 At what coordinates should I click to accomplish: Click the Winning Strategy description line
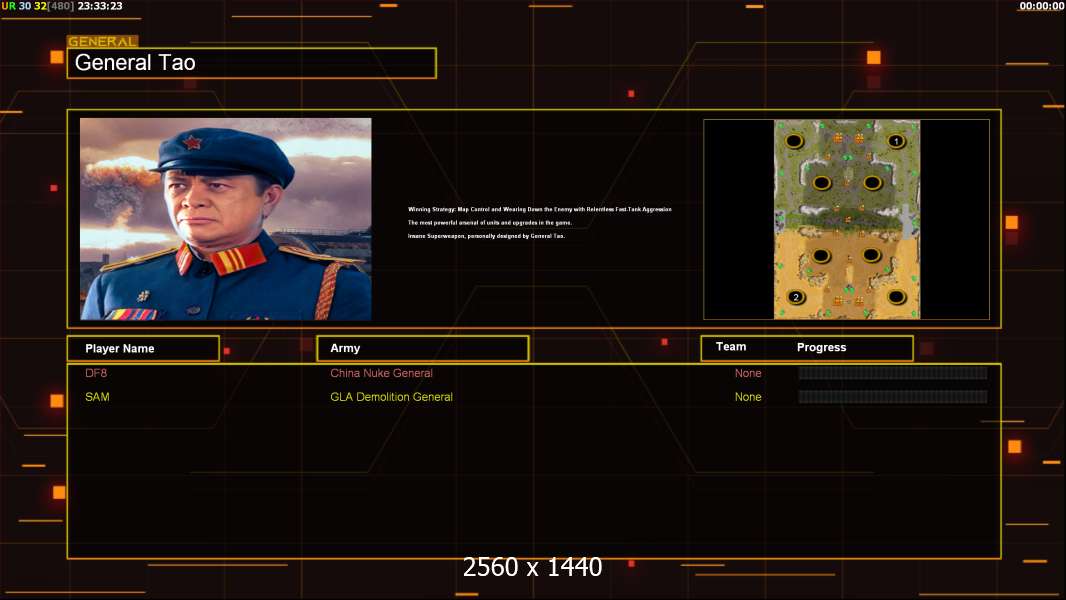click(x=540, y=209)
